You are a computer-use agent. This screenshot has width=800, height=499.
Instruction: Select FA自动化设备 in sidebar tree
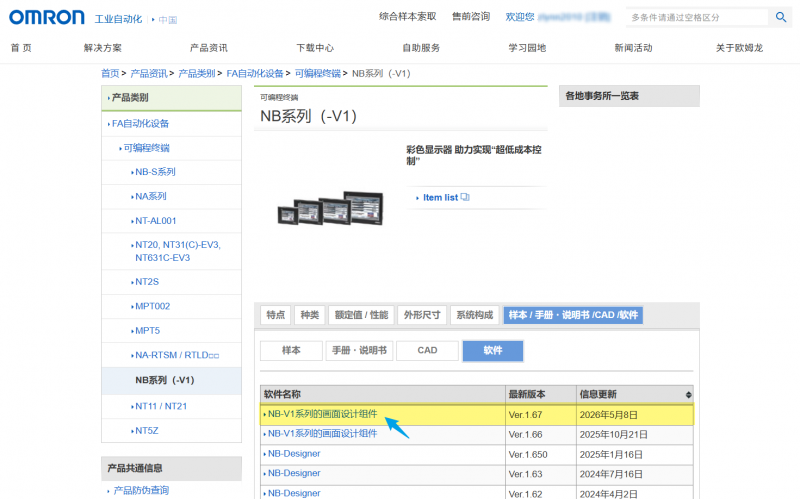(140, 123)
